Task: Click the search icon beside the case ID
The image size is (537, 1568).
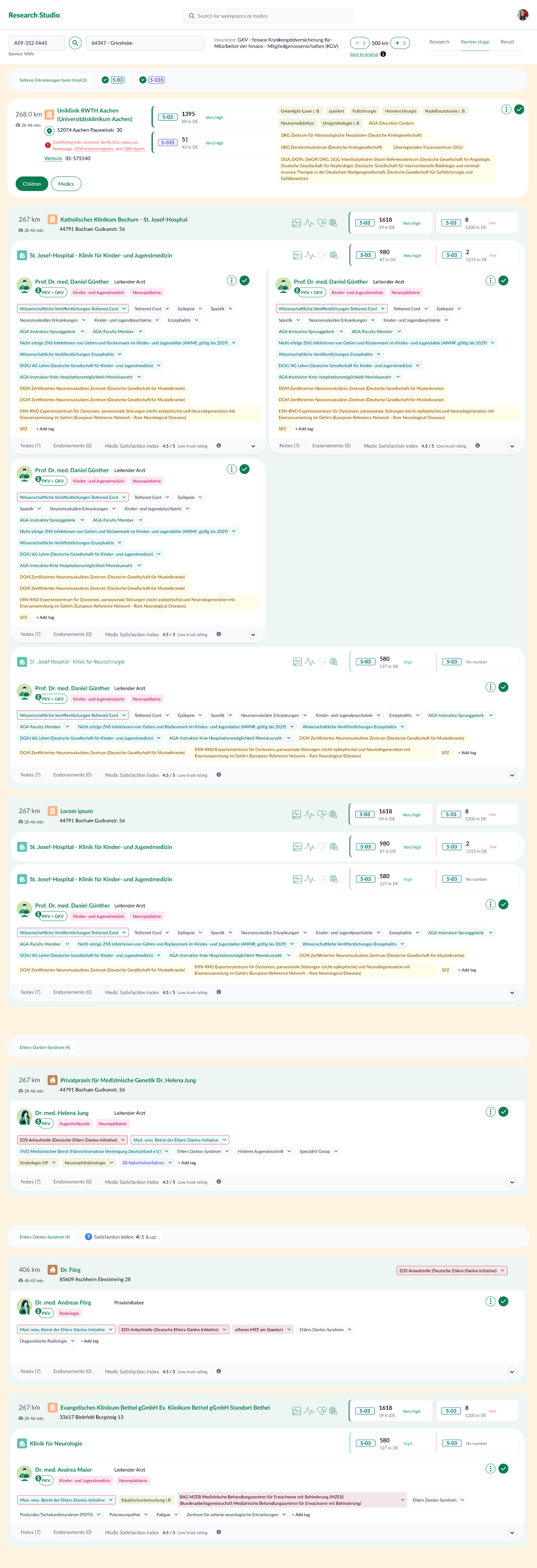Action: click(75, 42)
